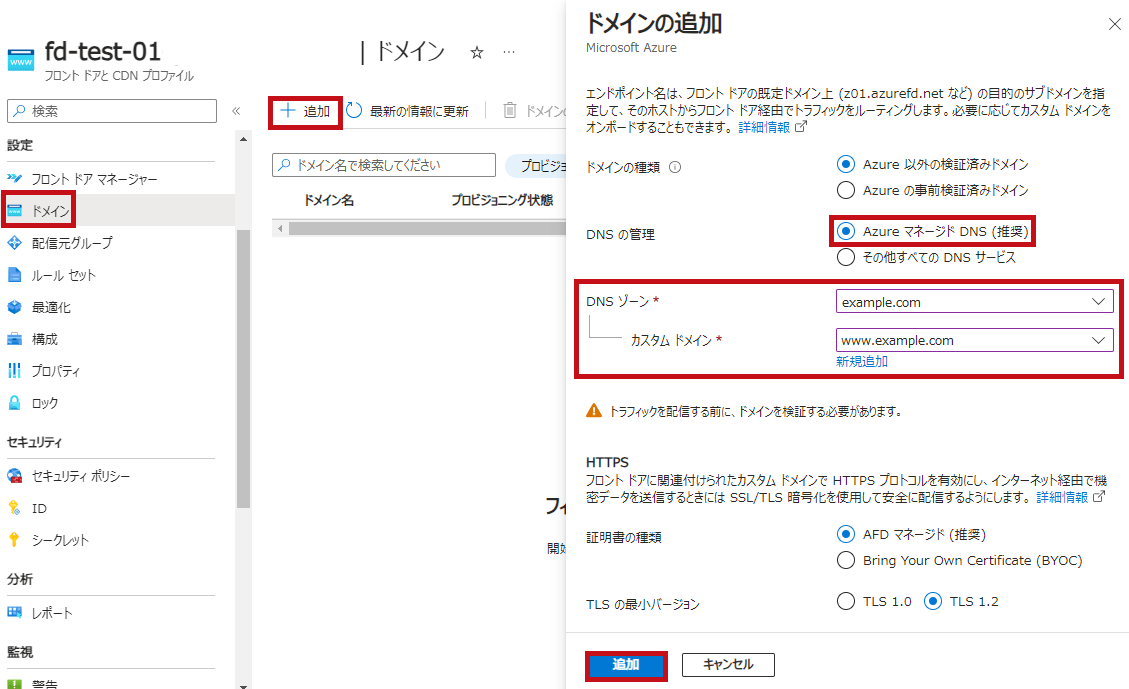1129x689 pixels.
Task: Click the warning triangle icon about domain verification
Action: 594,410
